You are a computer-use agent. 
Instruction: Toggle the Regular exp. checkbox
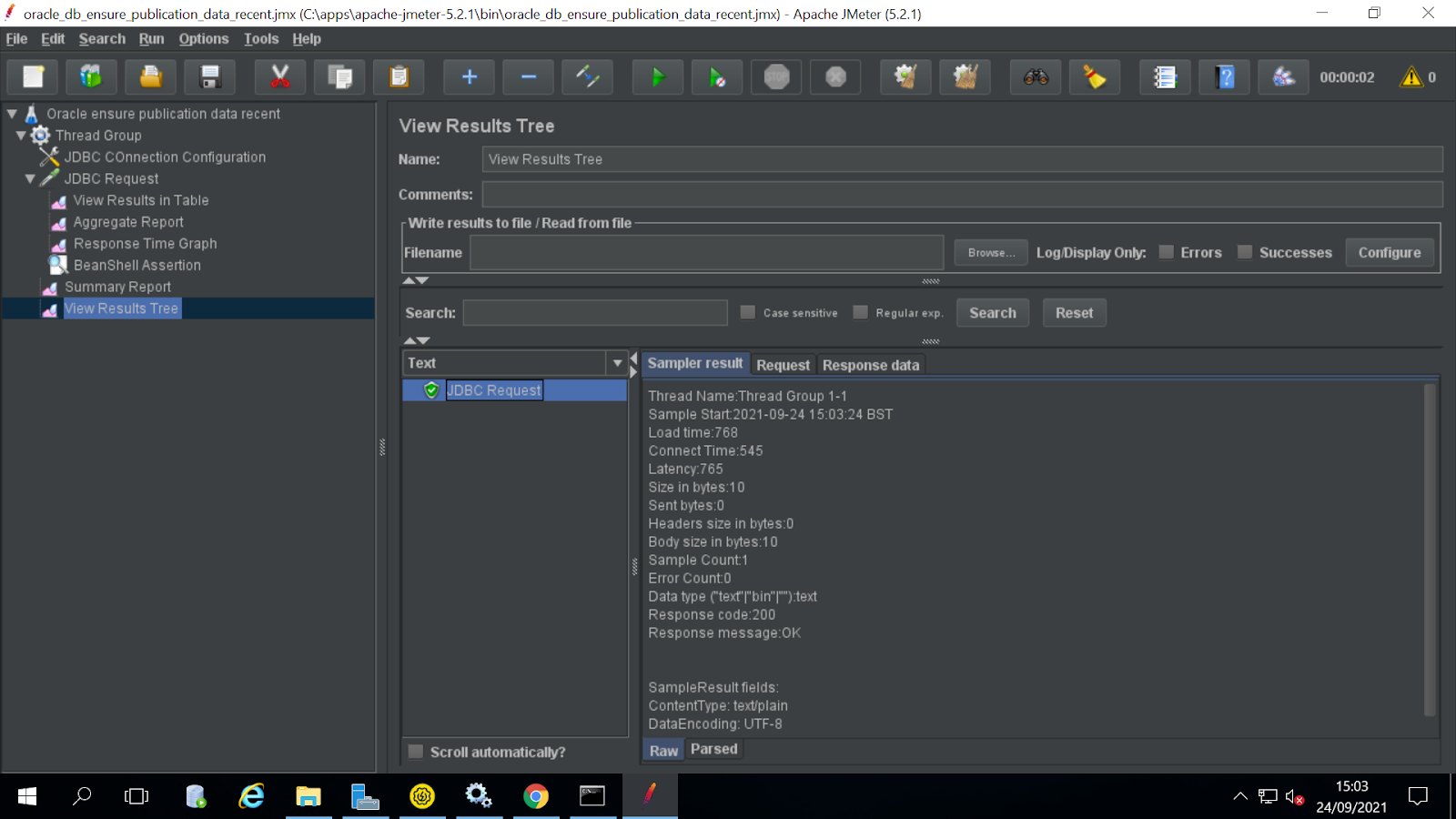(x=860, y=312)
